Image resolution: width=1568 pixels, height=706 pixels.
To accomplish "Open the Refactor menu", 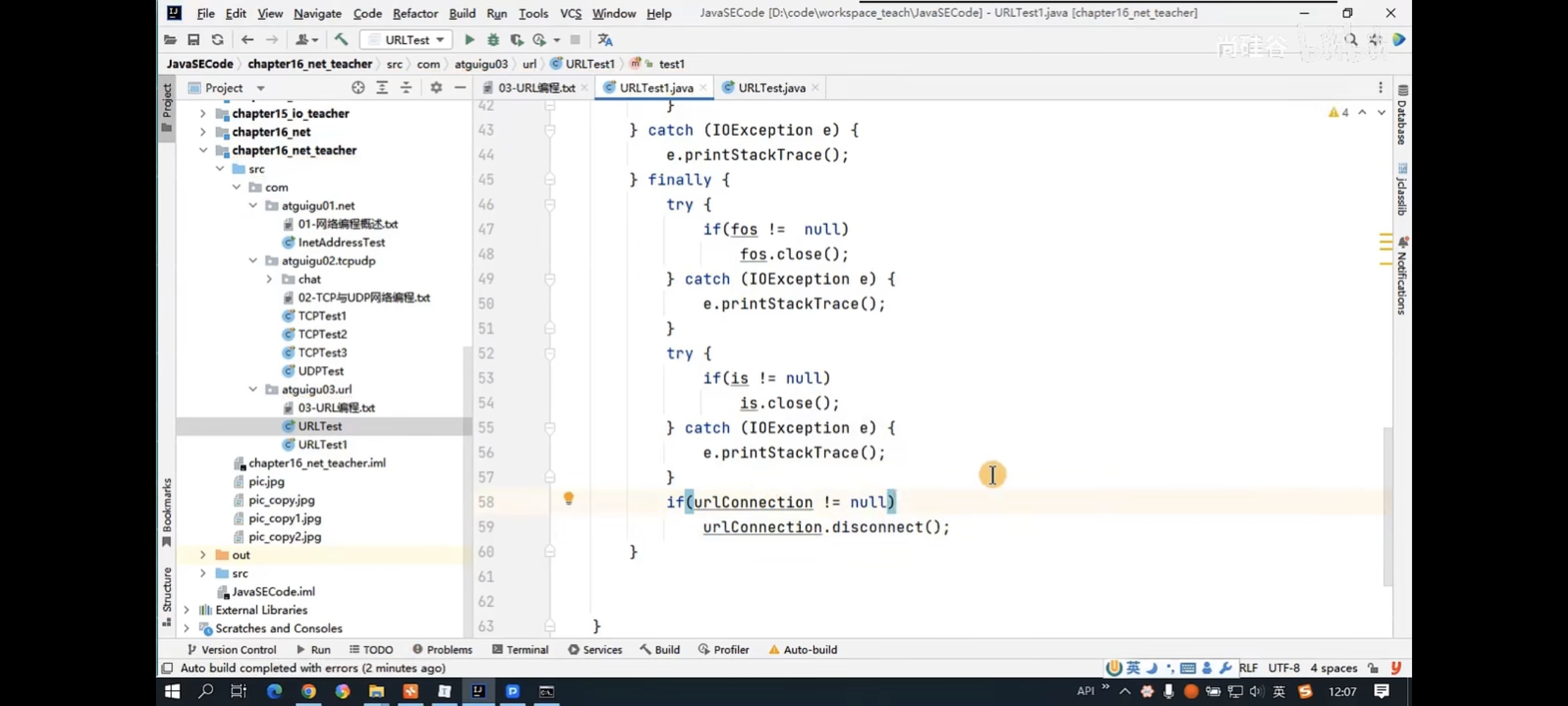I will coord(414,14).
